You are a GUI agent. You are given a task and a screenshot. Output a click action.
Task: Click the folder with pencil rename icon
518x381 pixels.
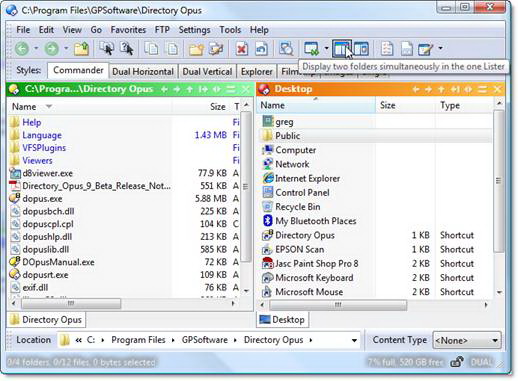[216, 49]
